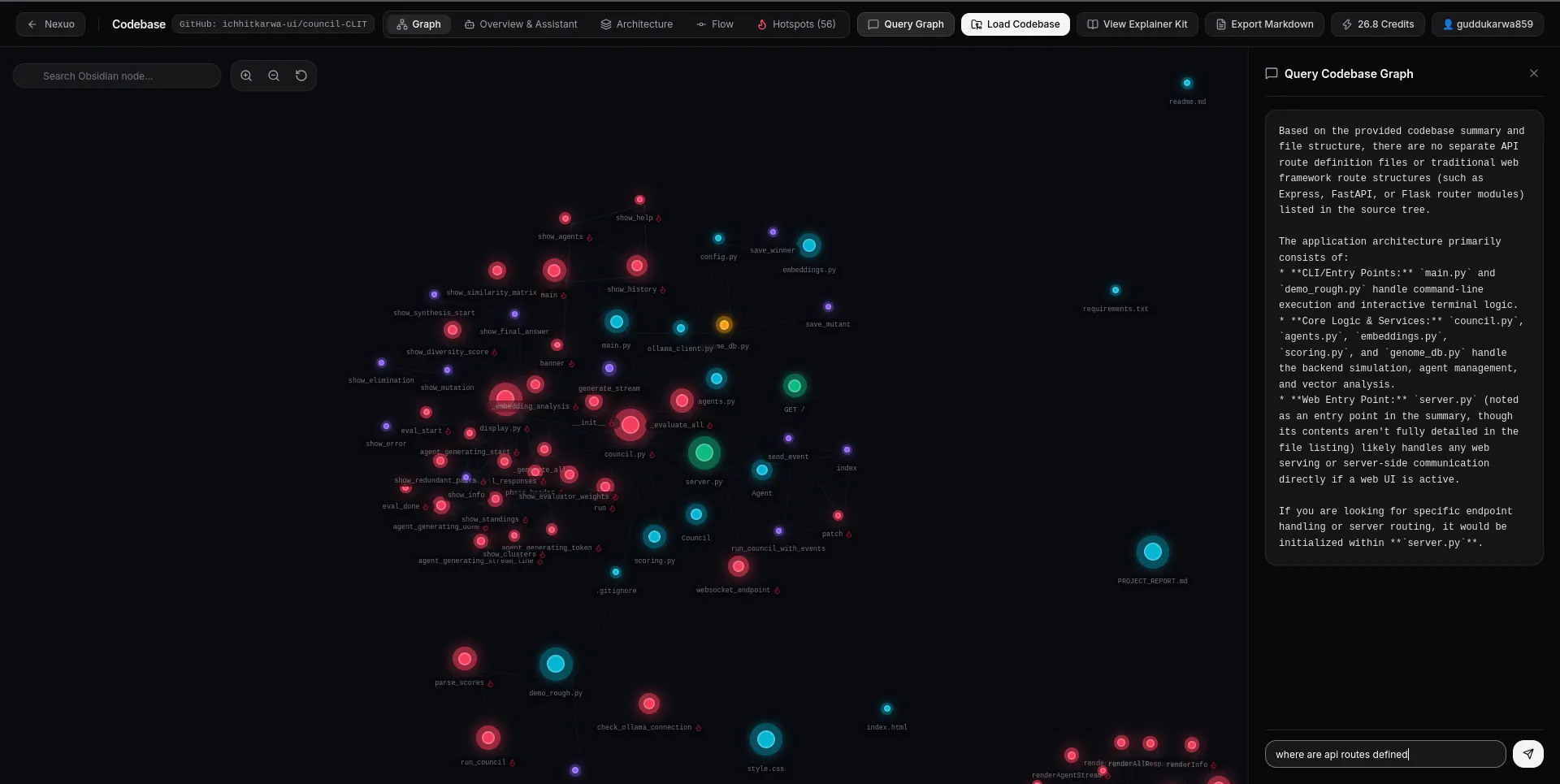Select the readme.md node
This screenshot has width=1560, height=784.
[1187, 83]
